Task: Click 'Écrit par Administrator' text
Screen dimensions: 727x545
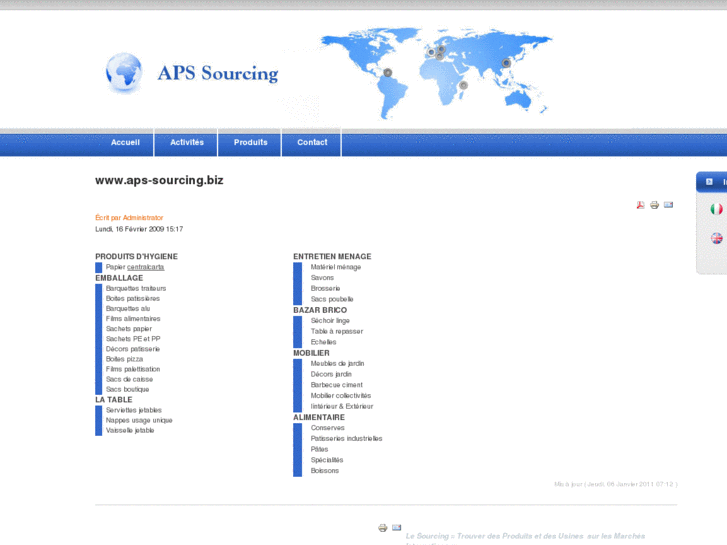Action: (129, 218)
